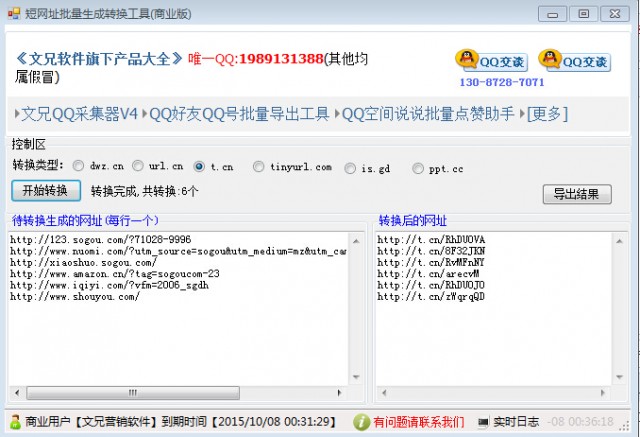This screenshot has height=437, width=640.
Task: Click left arrow of source list horizontal scrollbar
Action: coord(17,393)
